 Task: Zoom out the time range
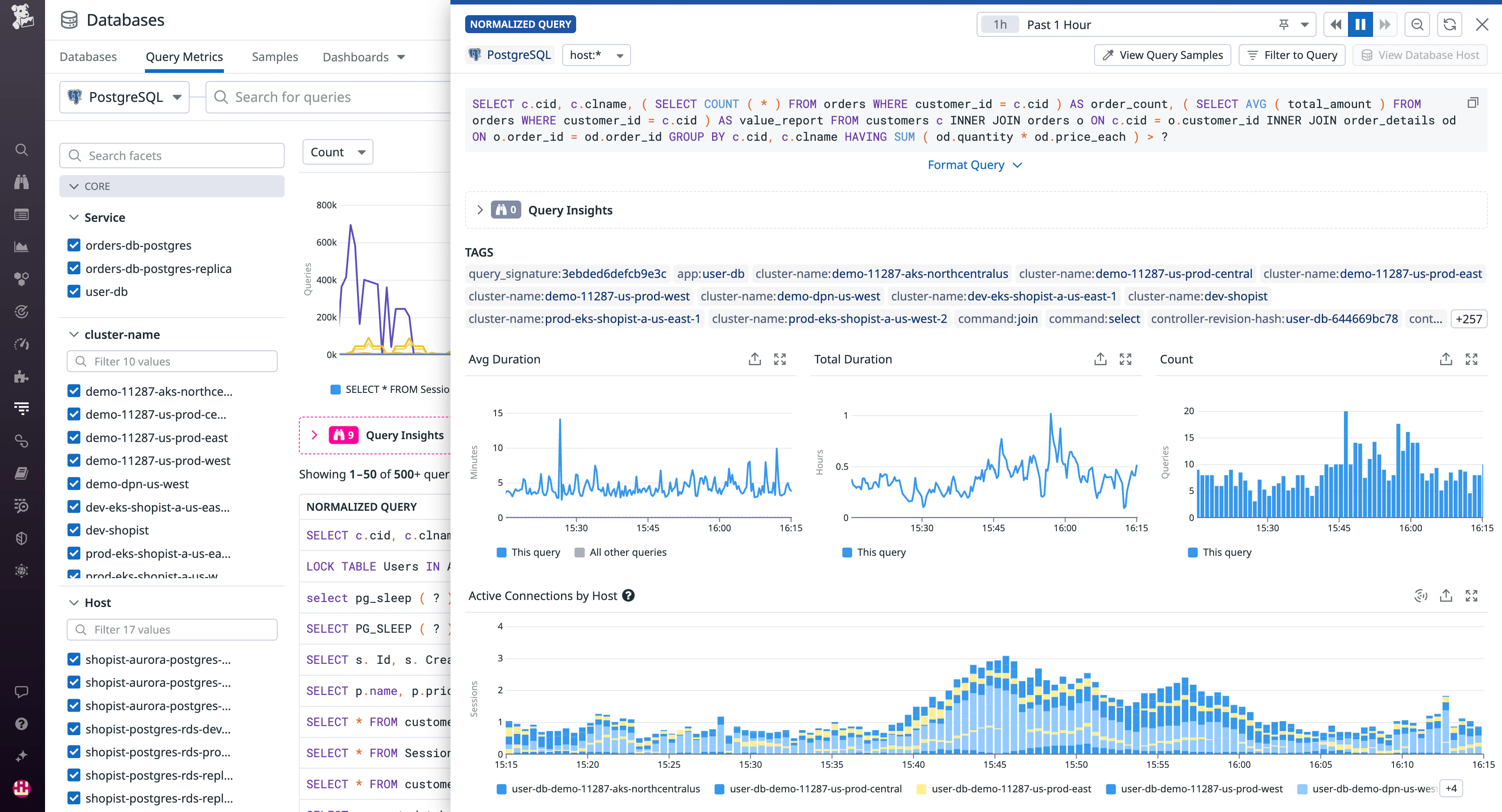(x=1418, y=25)
